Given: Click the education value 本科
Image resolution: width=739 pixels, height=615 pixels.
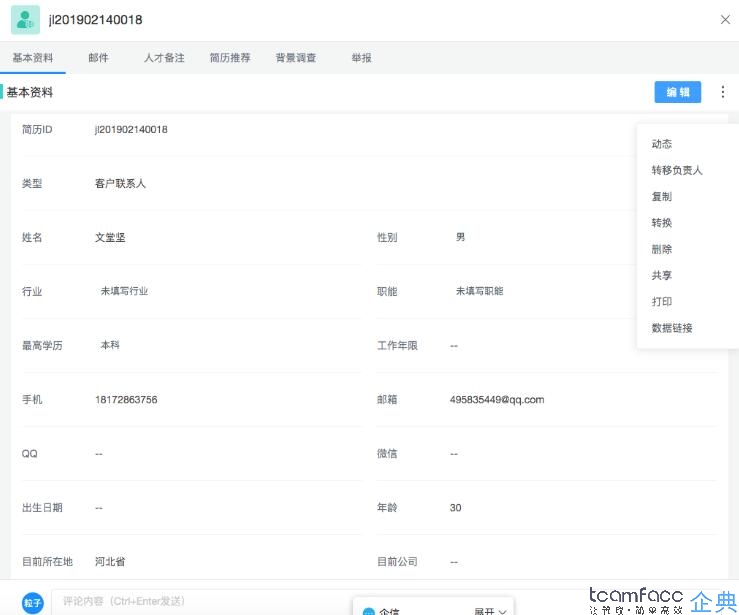Looking at the screenshot, I should coord(110,345).
